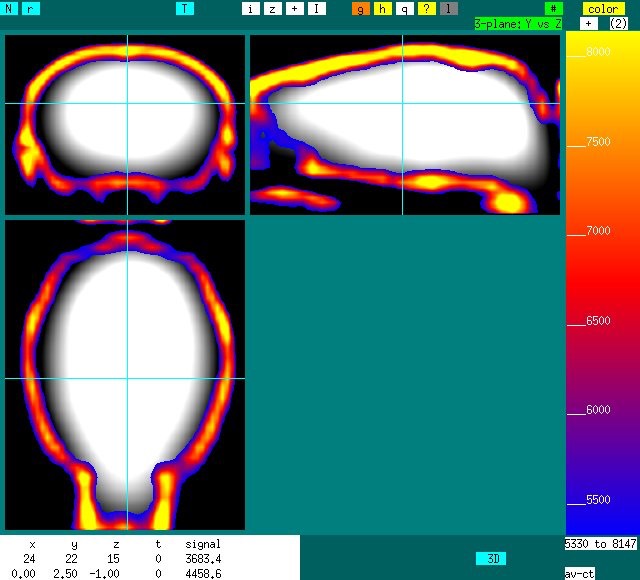This screenshot has height=580, width=640.
Task: Click the 7500 mark on color bar
Action: [x=598, y=142]
